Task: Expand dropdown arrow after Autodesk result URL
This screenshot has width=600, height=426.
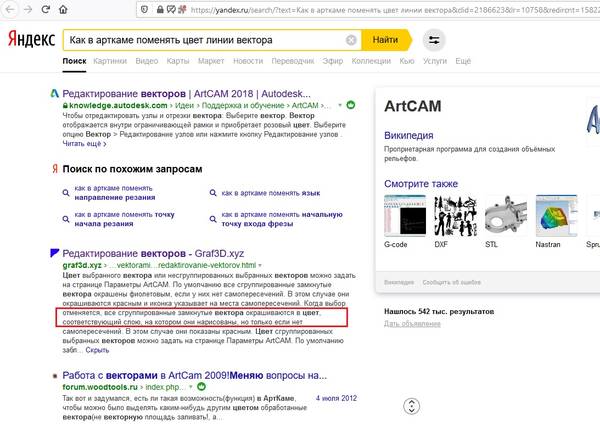Action: (x=339, y=105)
